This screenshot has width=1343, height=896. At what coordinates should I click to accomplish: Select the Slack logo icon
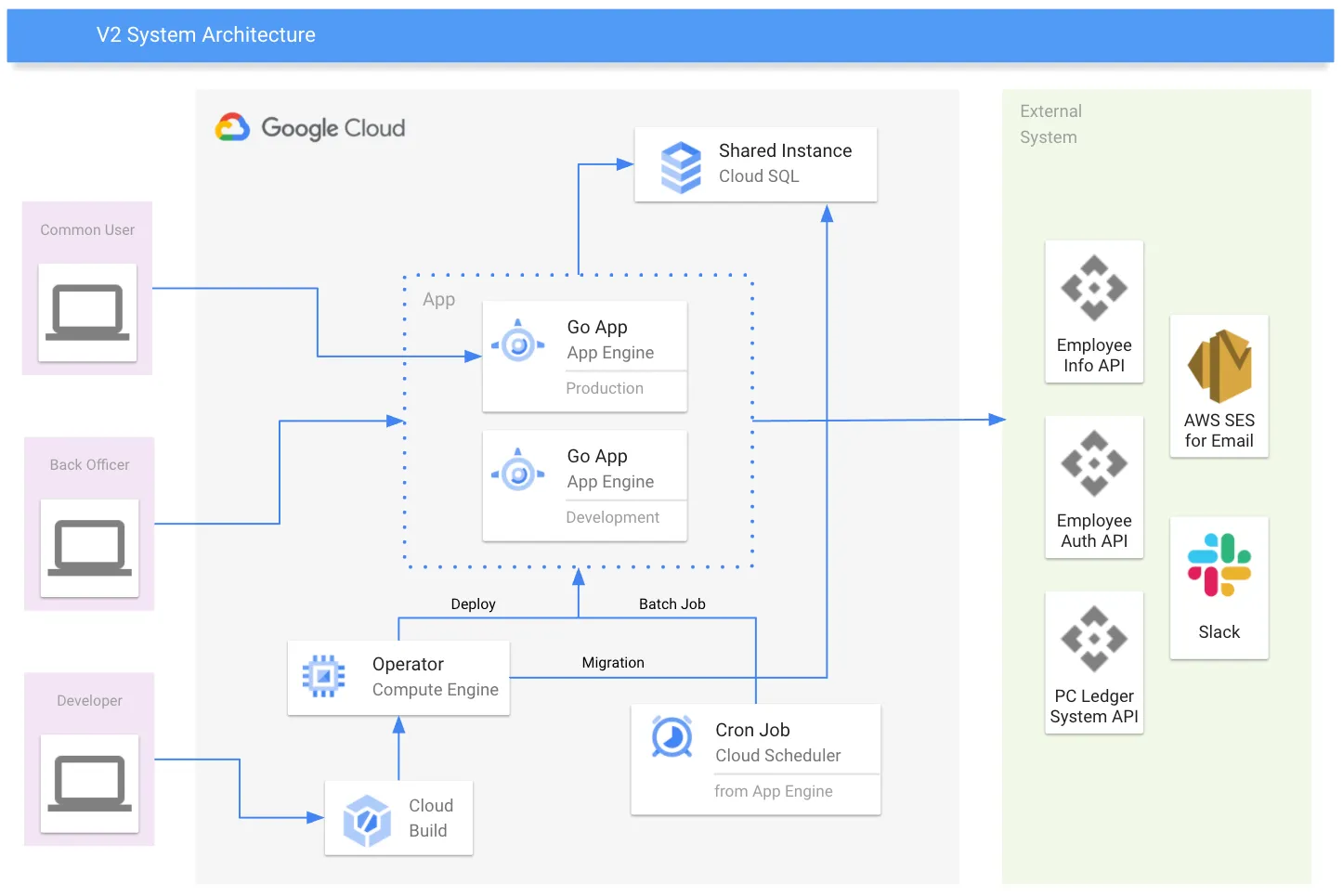[x=1219, y=565]
